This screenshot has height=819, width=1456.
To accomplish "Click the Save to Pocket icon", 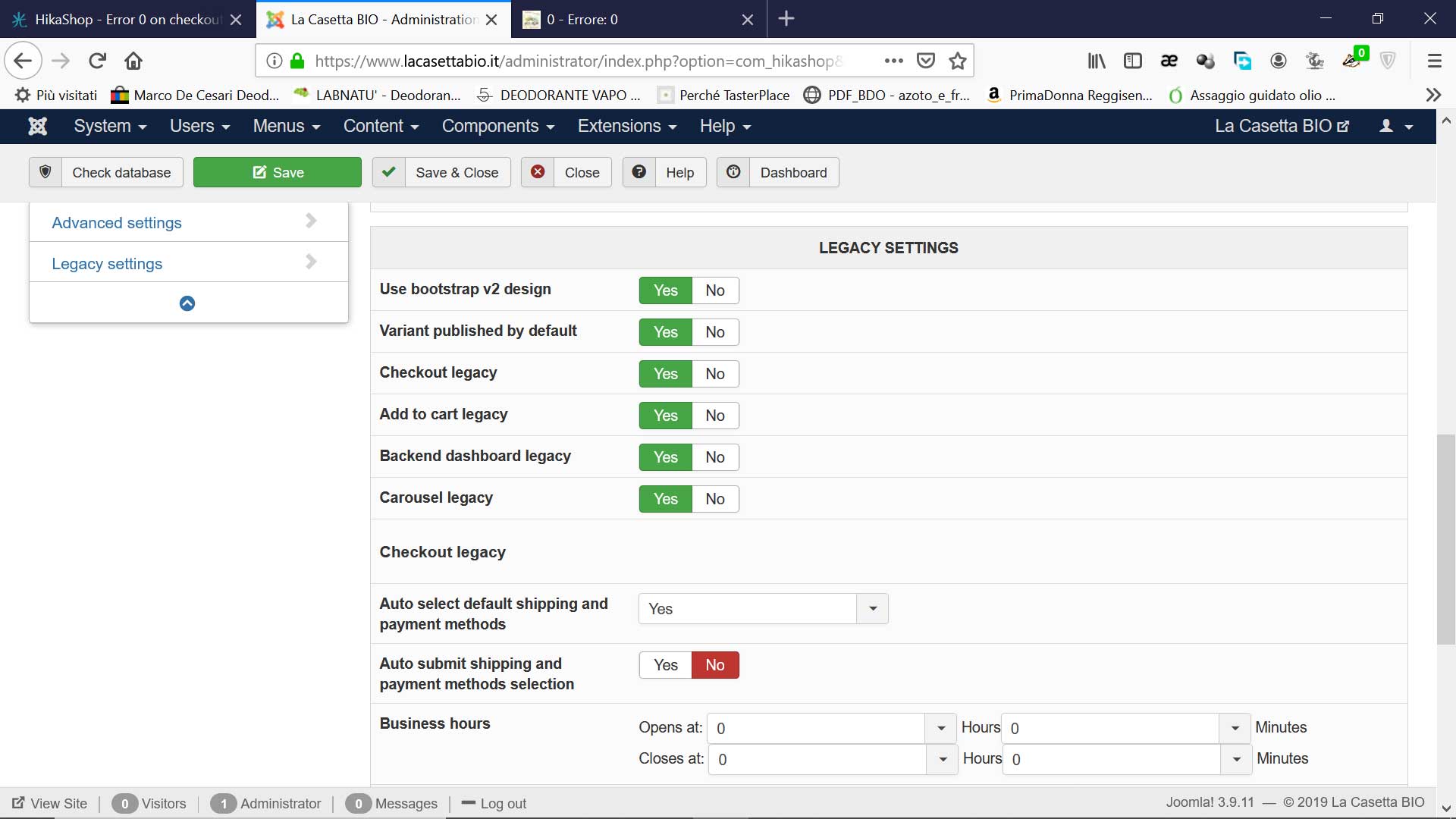I will pos(926,61).
